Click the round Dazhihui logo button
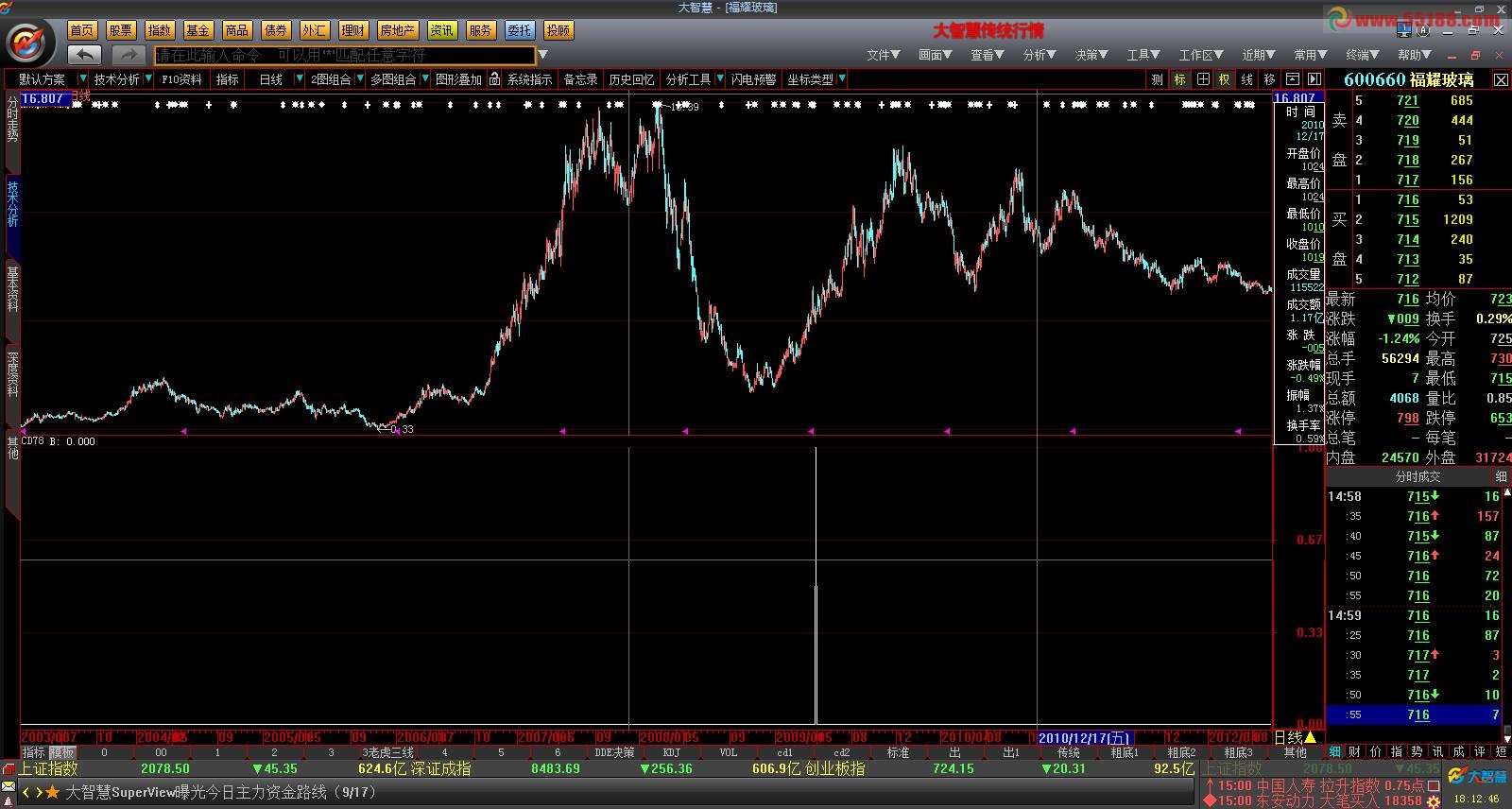1512x809 pixels. [29, 43]
